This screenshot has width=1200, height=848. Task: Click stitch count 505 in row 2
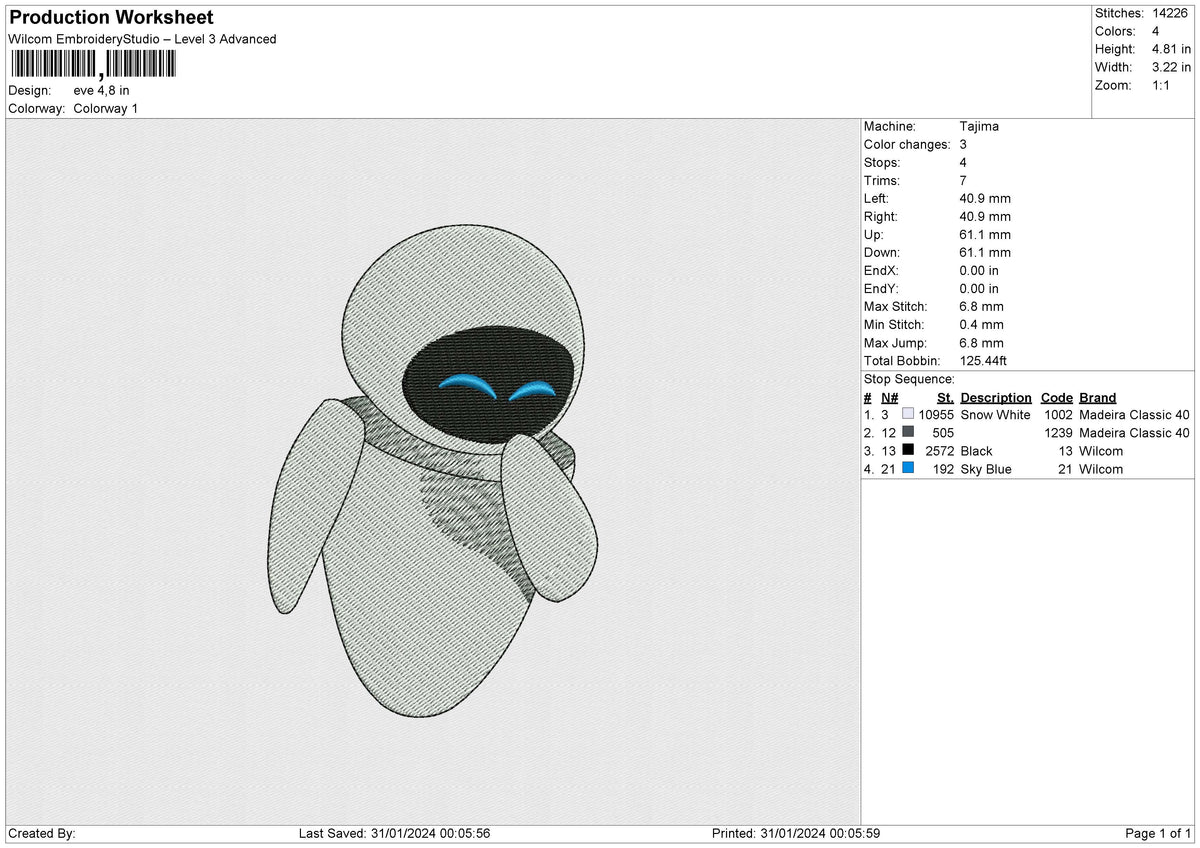coord(943,432)
